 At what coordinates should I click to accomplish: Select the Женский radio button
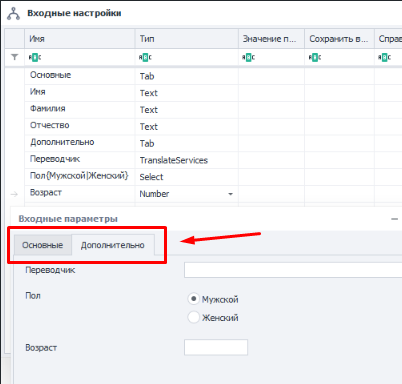(193, 317)
